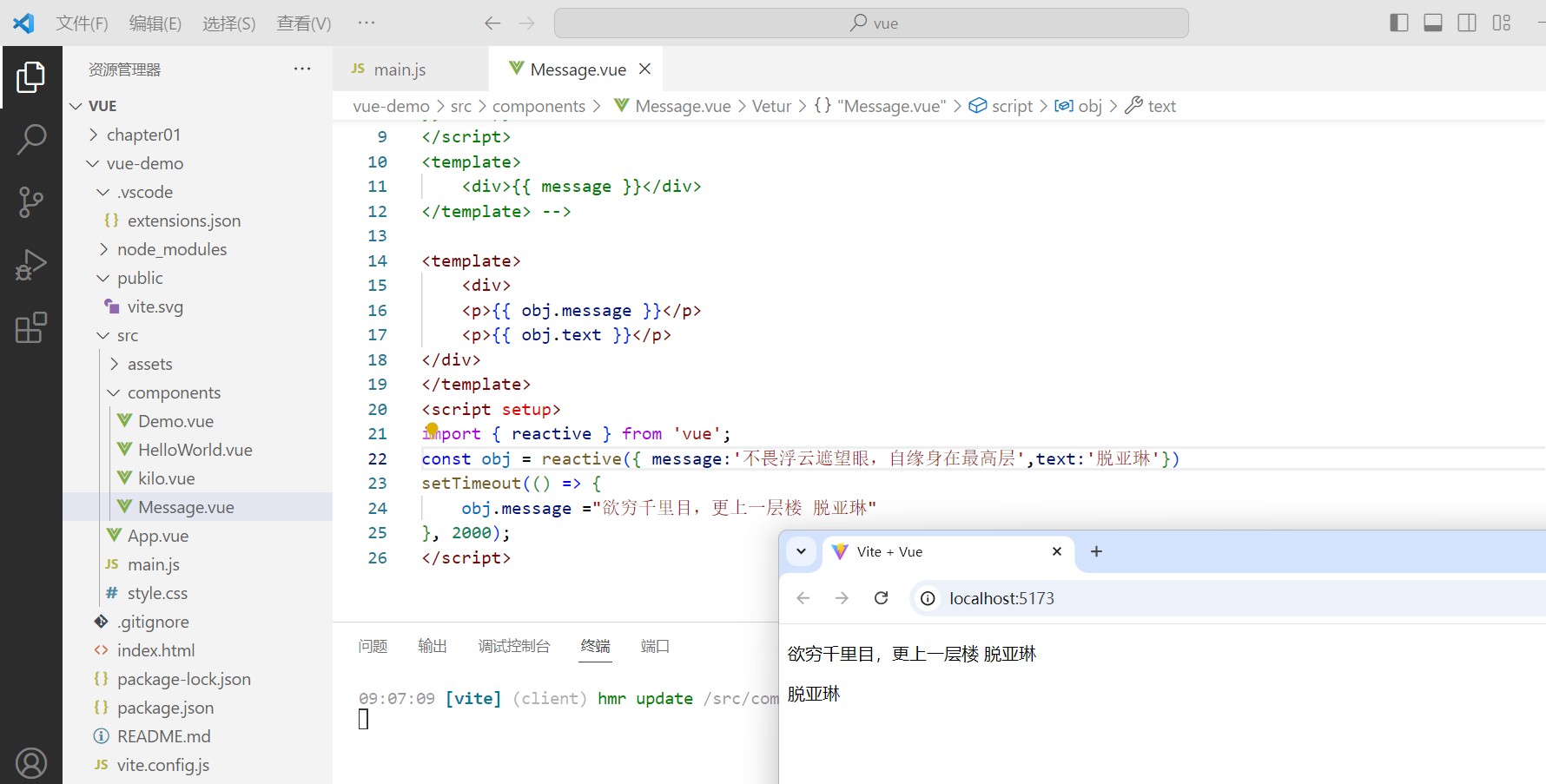Open the 查看(V) menu

click(x=304, y=23)
